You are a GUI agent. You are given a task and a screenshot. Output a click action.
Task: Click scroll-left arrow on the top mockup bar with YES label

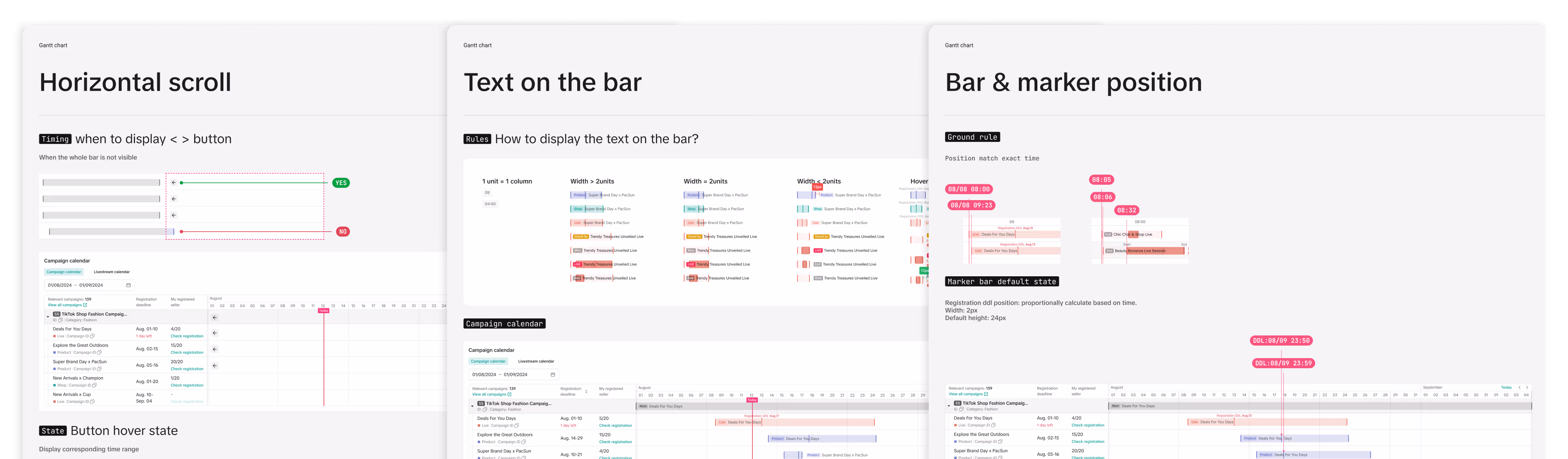pos(174,182)
